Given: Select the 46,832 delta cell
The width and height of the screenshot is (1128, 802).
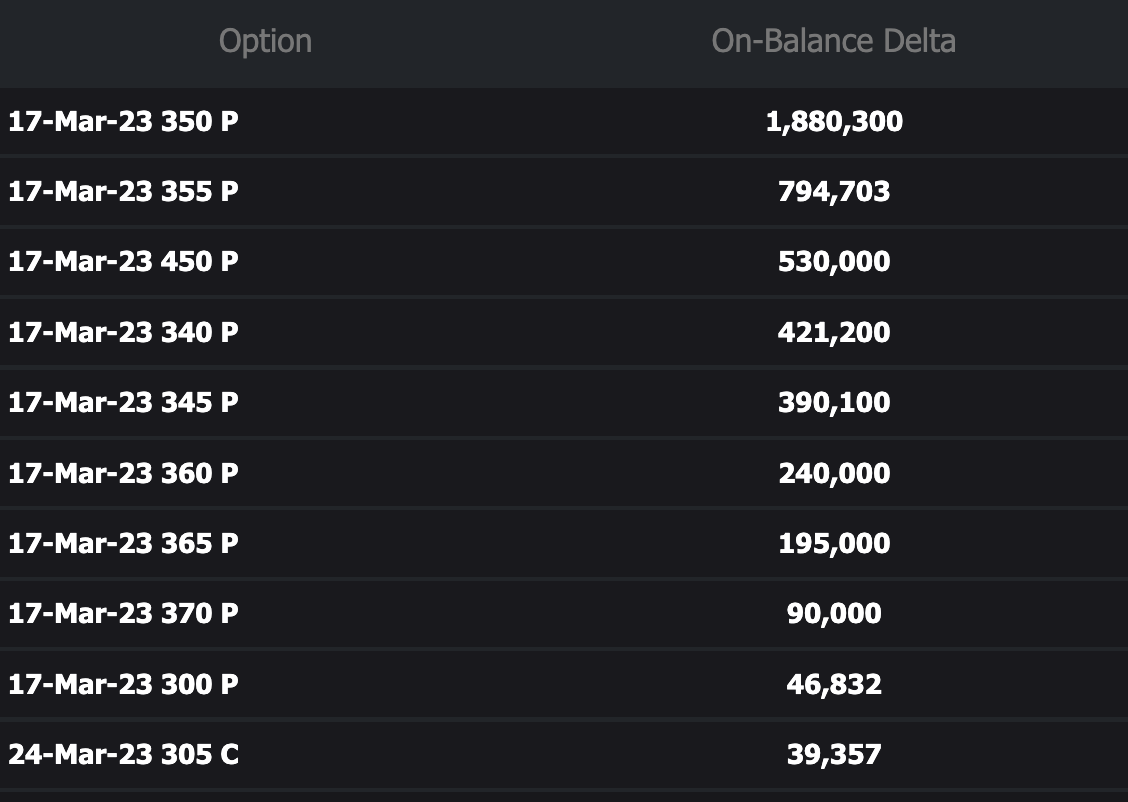Looking at the screenshot, I should tap(834, 684).
